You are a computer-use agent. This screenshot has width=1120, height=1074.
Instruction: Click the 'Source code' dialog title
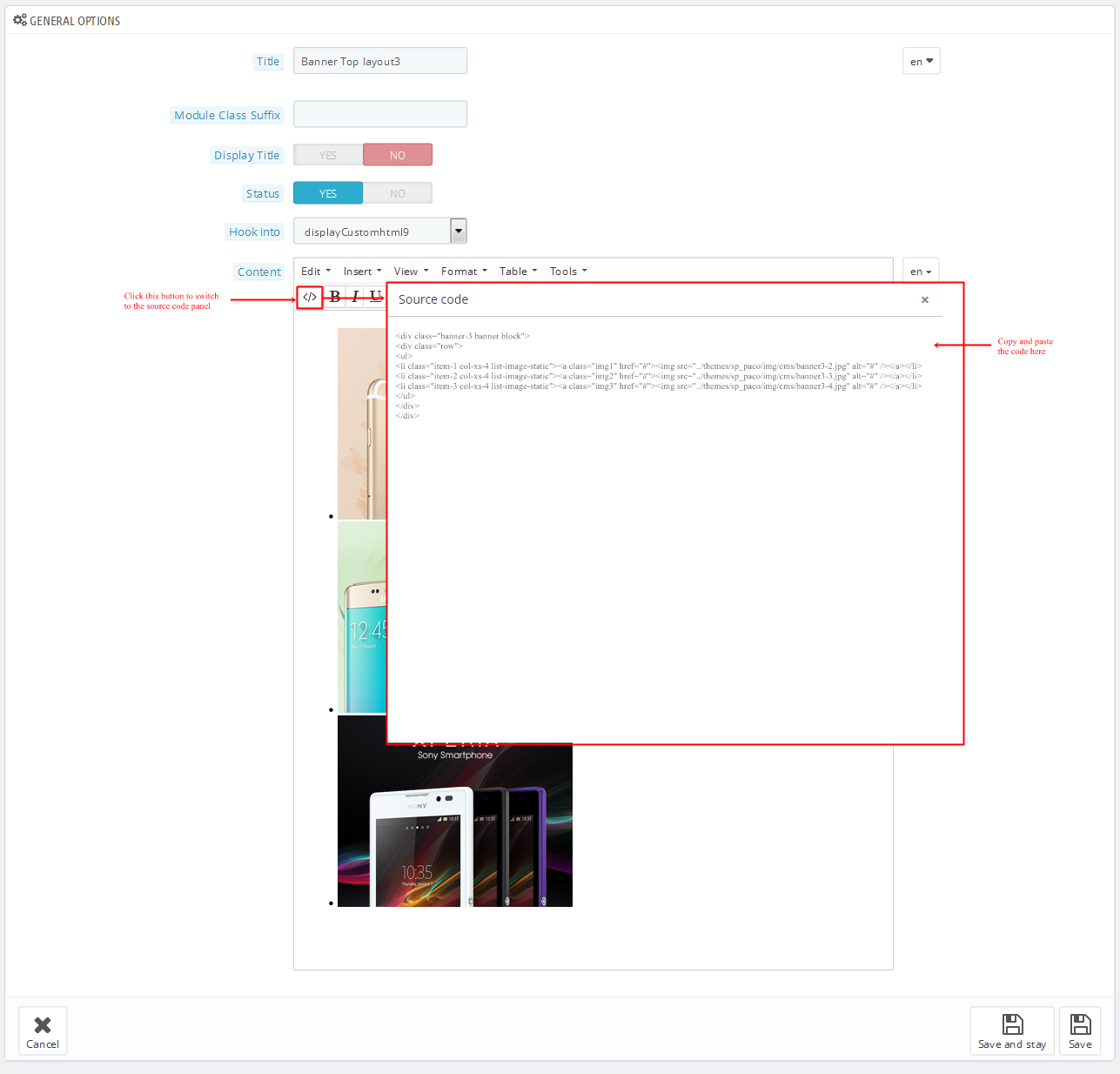point(433,299)
